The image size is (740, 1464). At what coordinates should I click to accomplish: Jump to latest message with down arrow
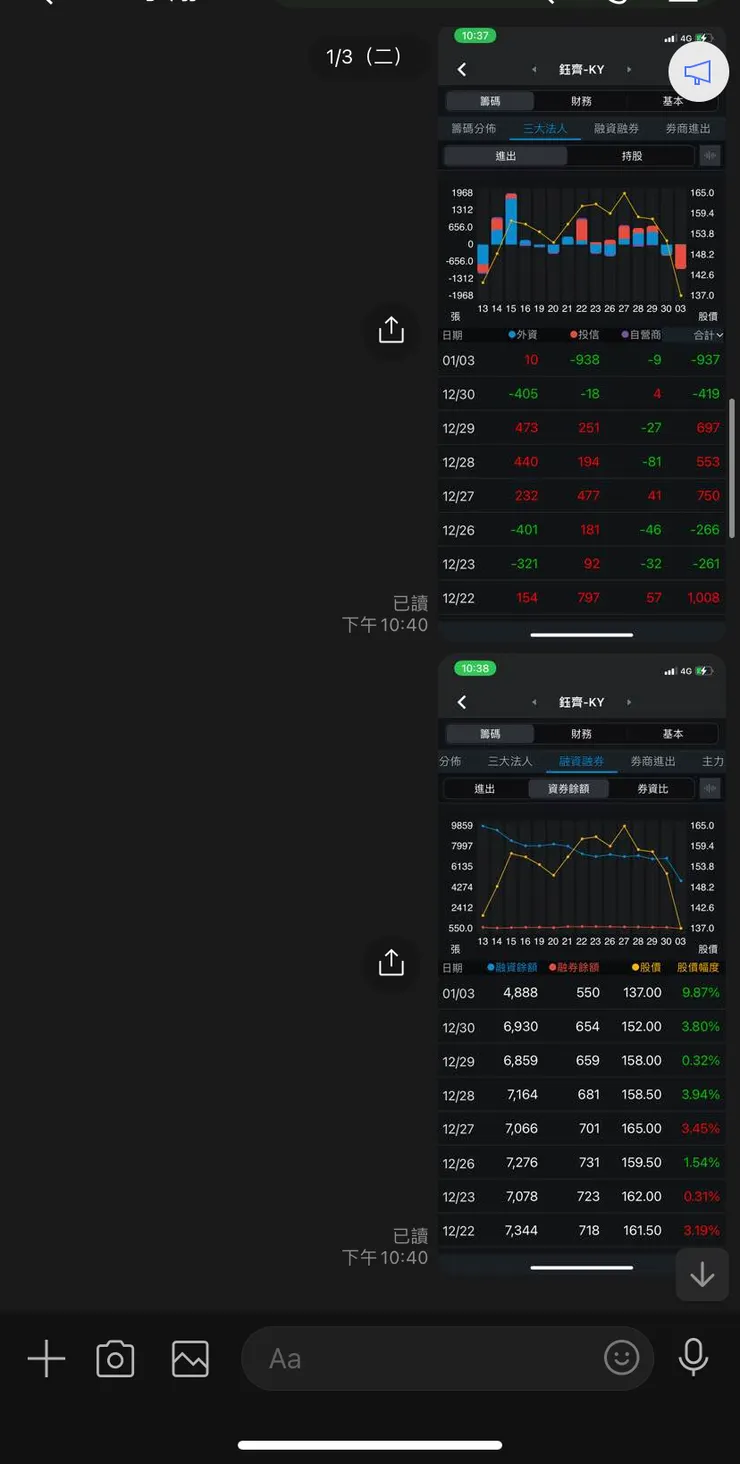click(x=702, y=1274)
